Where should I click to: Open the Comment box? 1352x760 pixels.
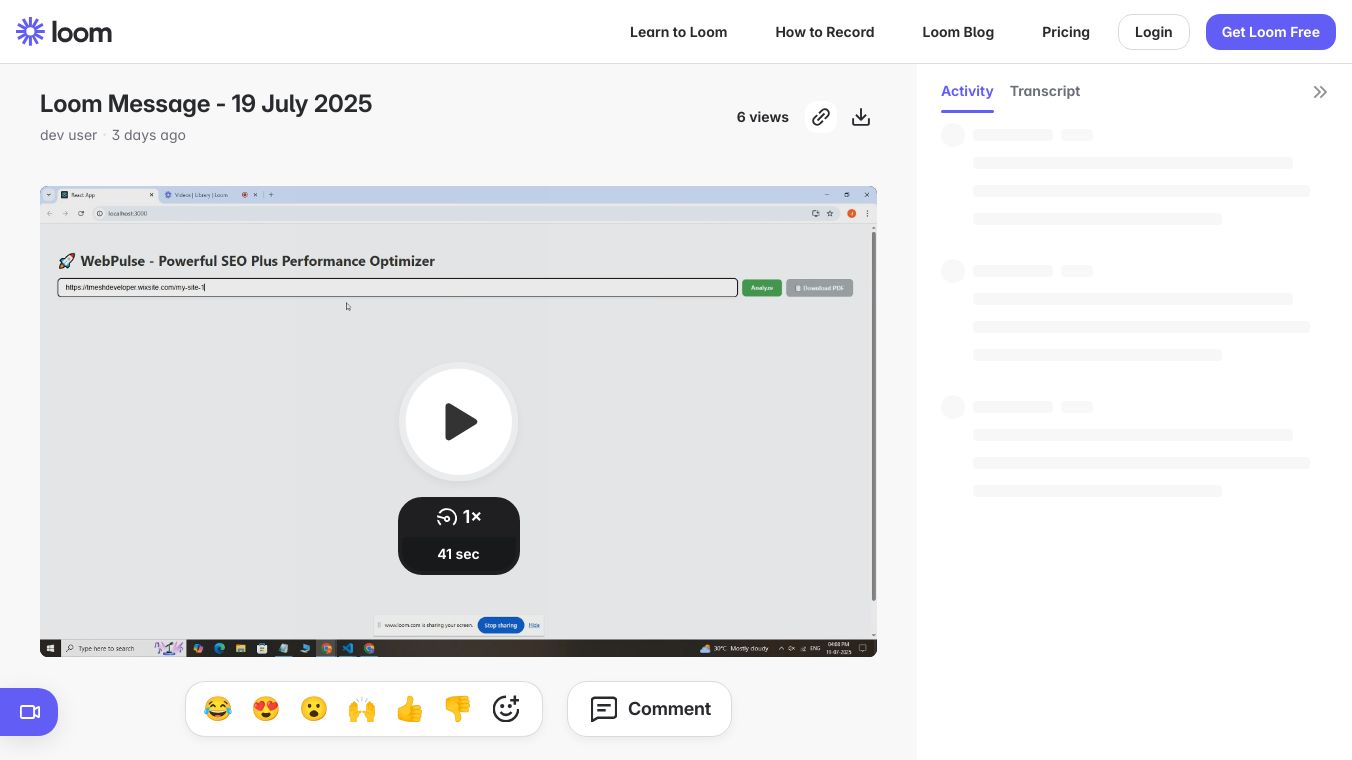(649, 709)
